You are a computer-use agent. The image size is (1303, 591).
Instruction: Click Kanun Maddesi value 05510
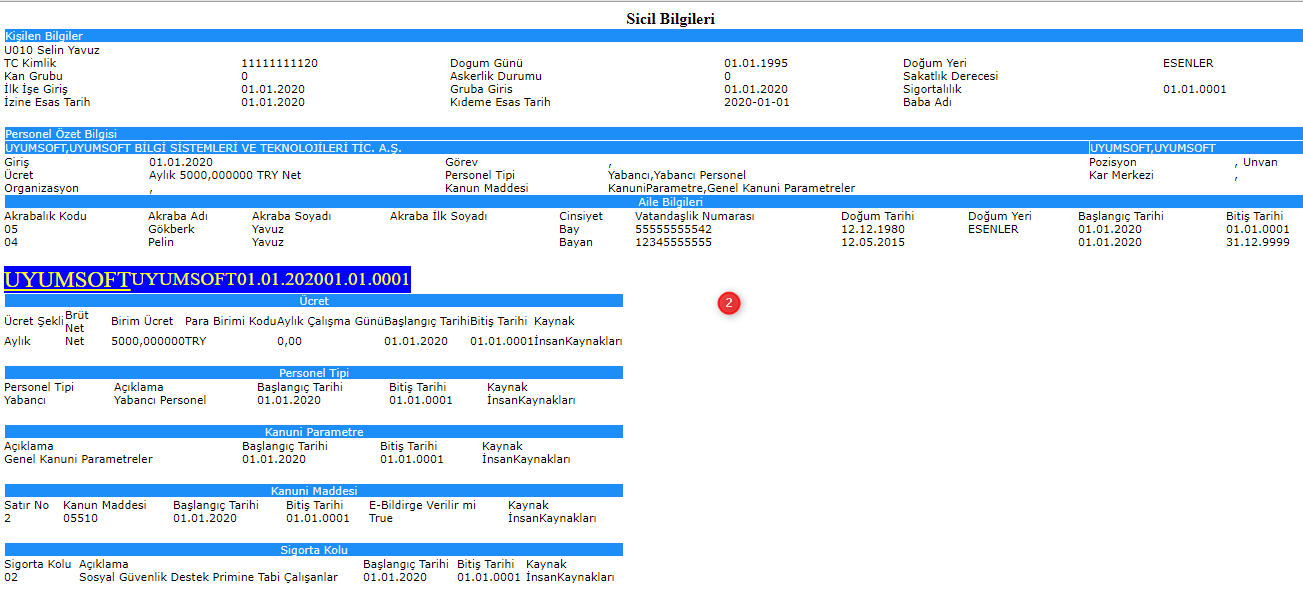click(80, 518)
